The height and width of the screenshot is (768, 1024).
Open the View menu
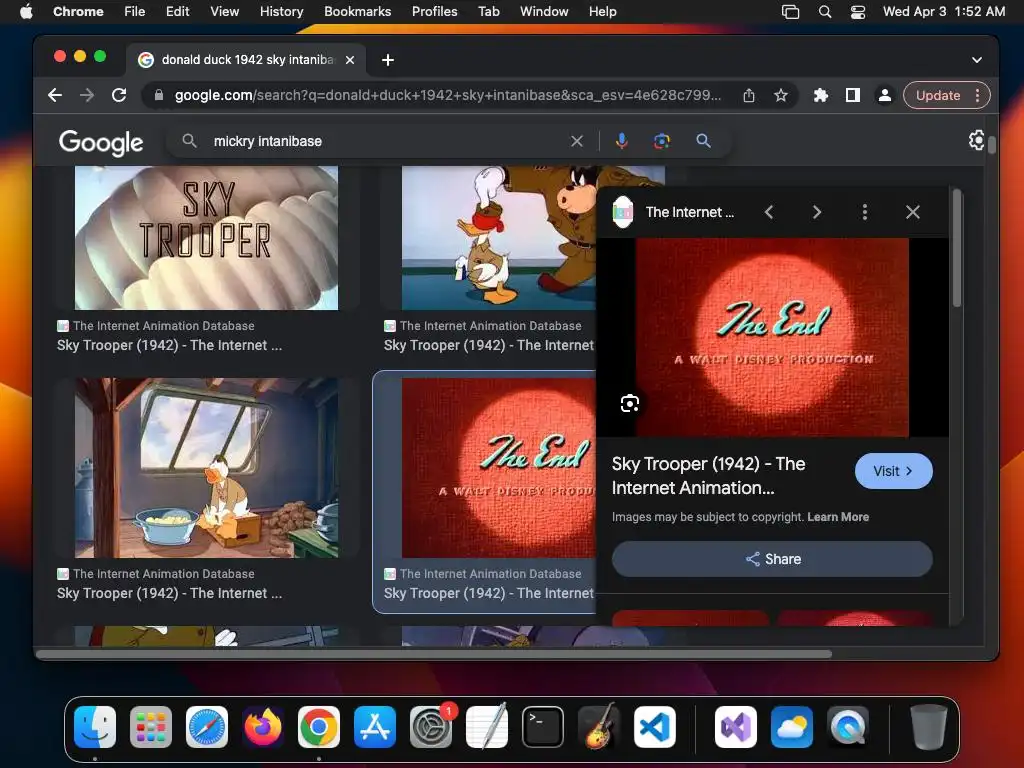tap(225, 12)
